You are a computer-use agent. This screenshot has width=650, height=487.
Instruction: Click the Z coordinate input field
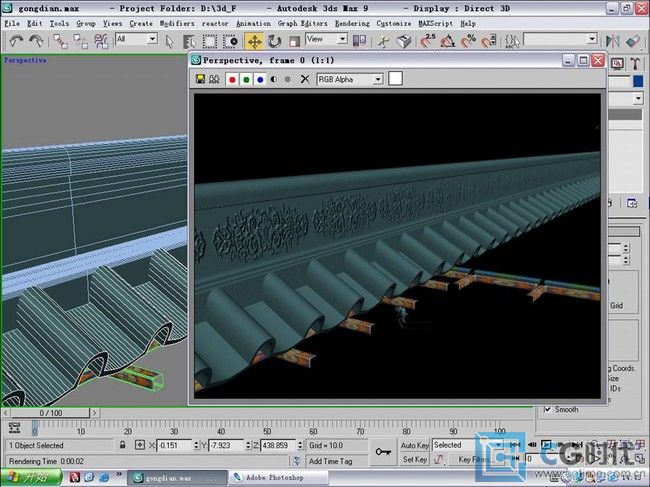tap(279, 445)
